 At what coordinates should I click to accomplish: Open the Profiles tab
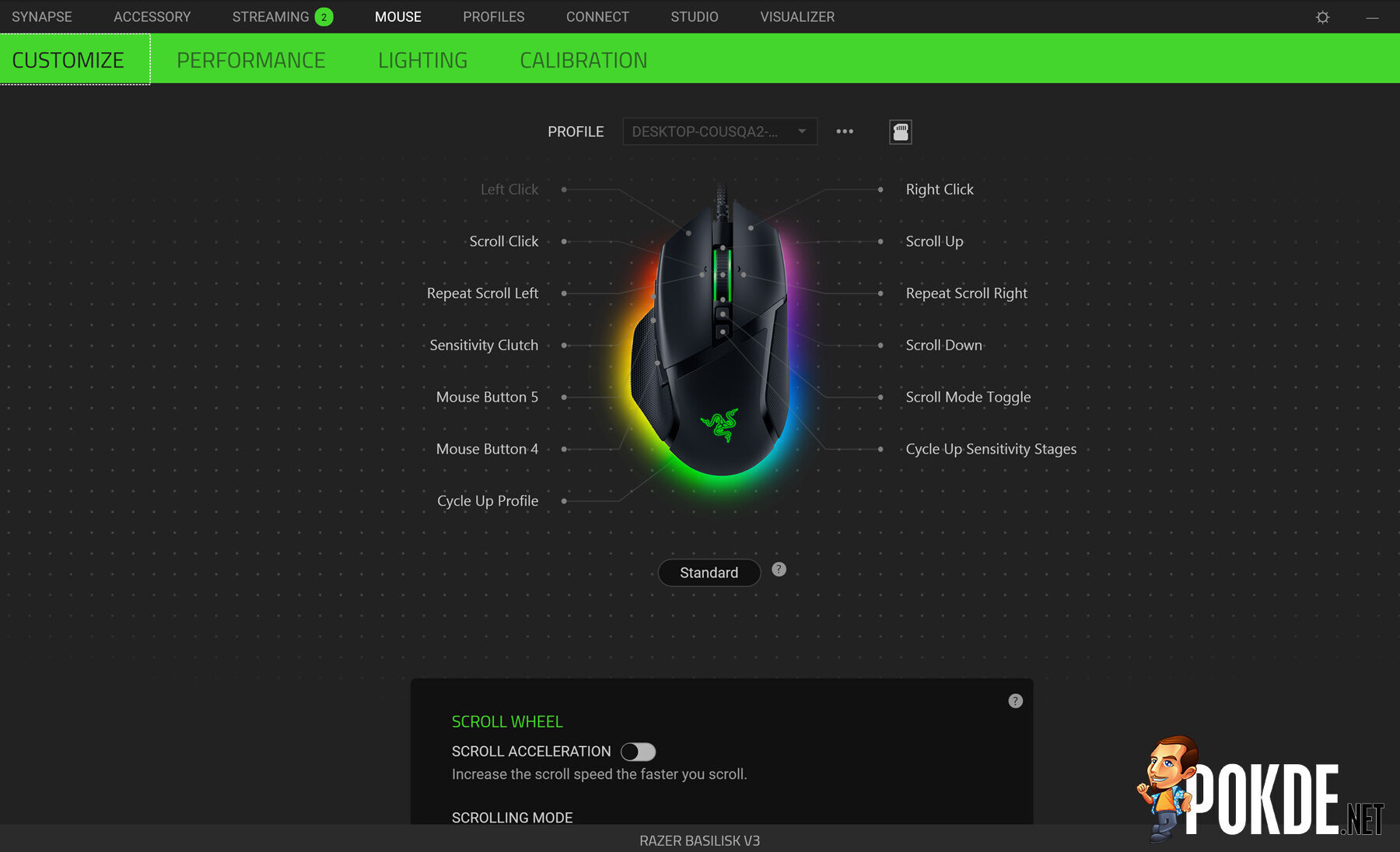point(494,17)
